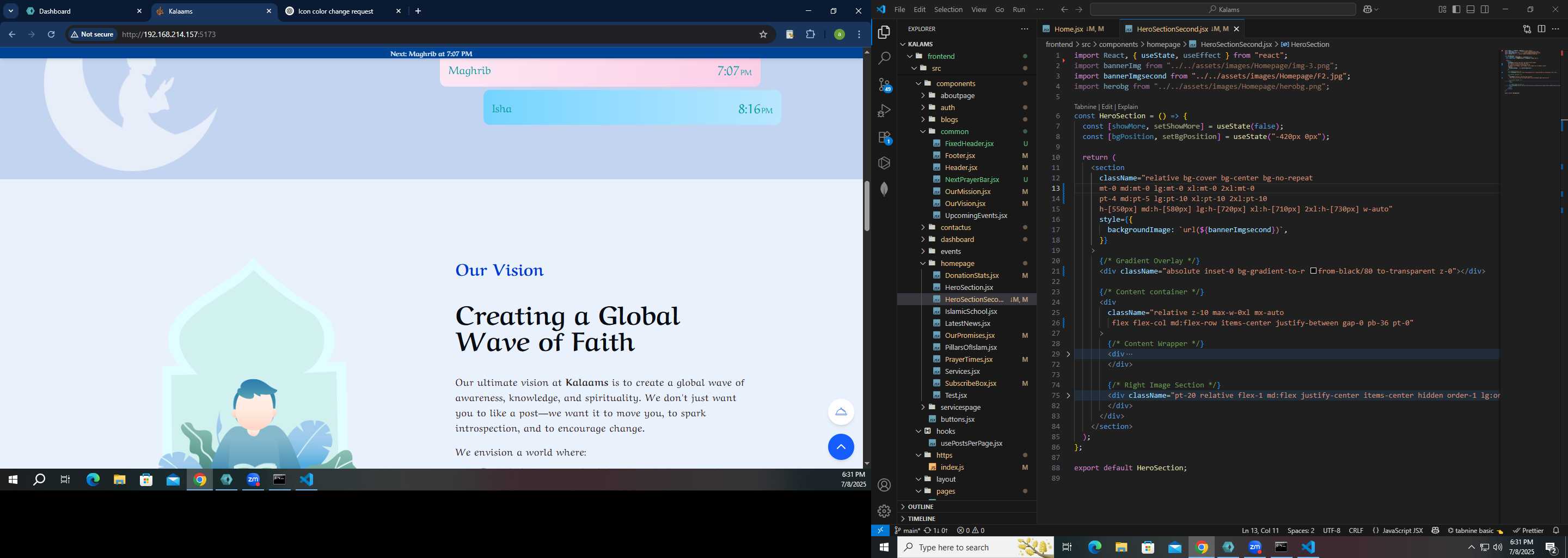
Task: Open PrayerTimes.jsx file in Explorer
Action: pyautogui.click(x=969, y=360)
